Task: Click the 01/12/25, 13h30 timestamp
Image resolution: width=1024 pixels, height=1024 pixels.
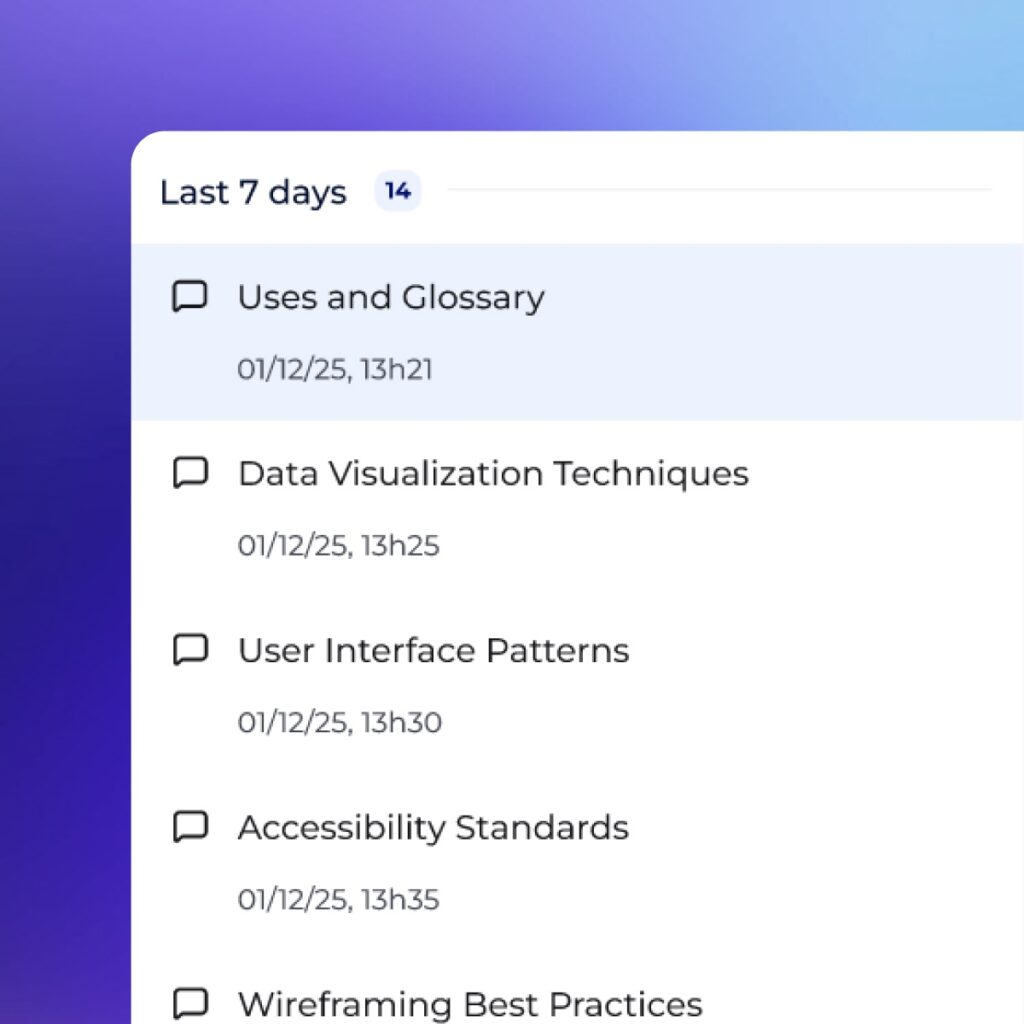Action: [x=340, y=722]
